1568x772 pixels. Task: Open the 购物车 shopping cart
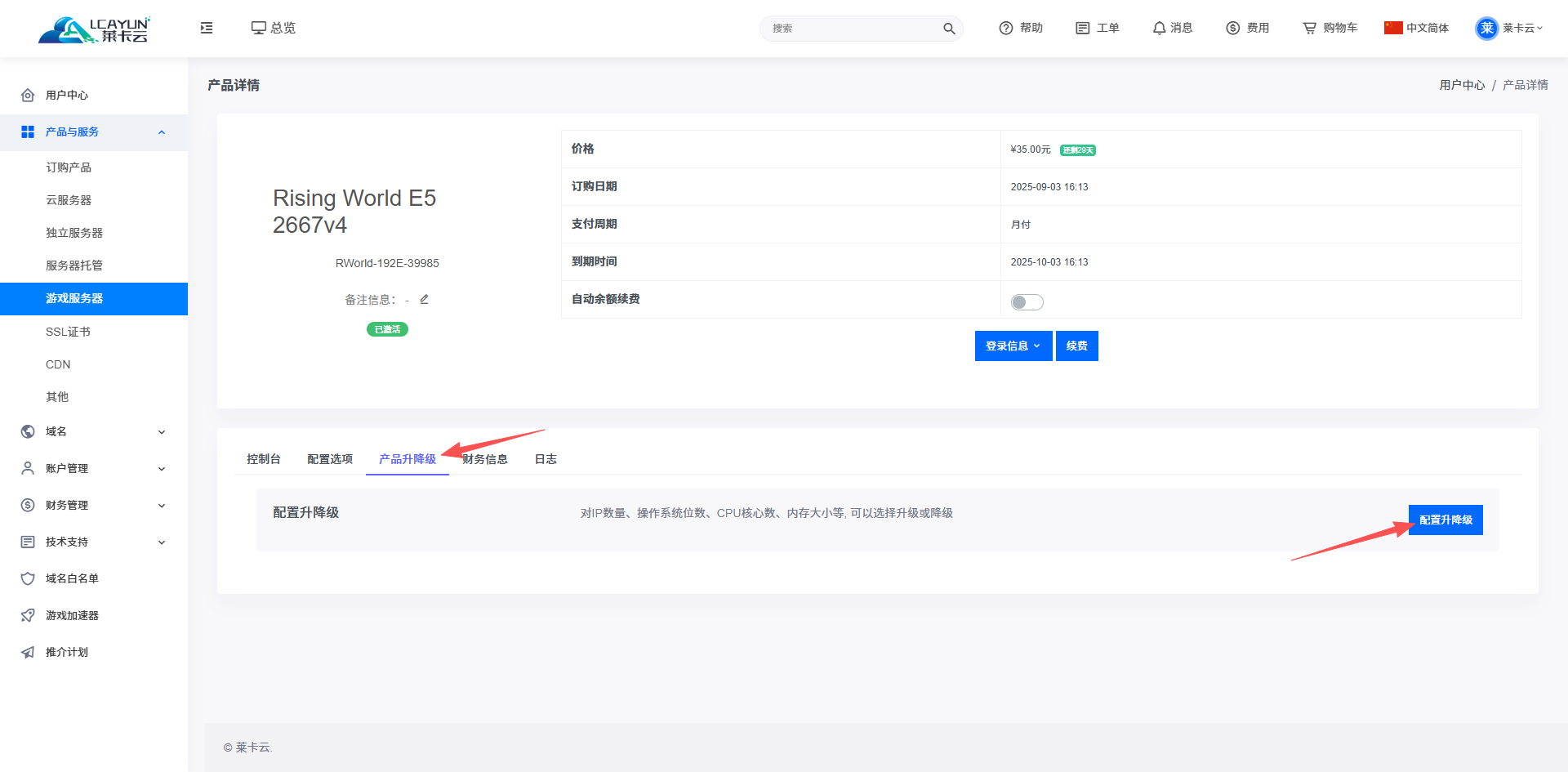tap(1310, 28)
